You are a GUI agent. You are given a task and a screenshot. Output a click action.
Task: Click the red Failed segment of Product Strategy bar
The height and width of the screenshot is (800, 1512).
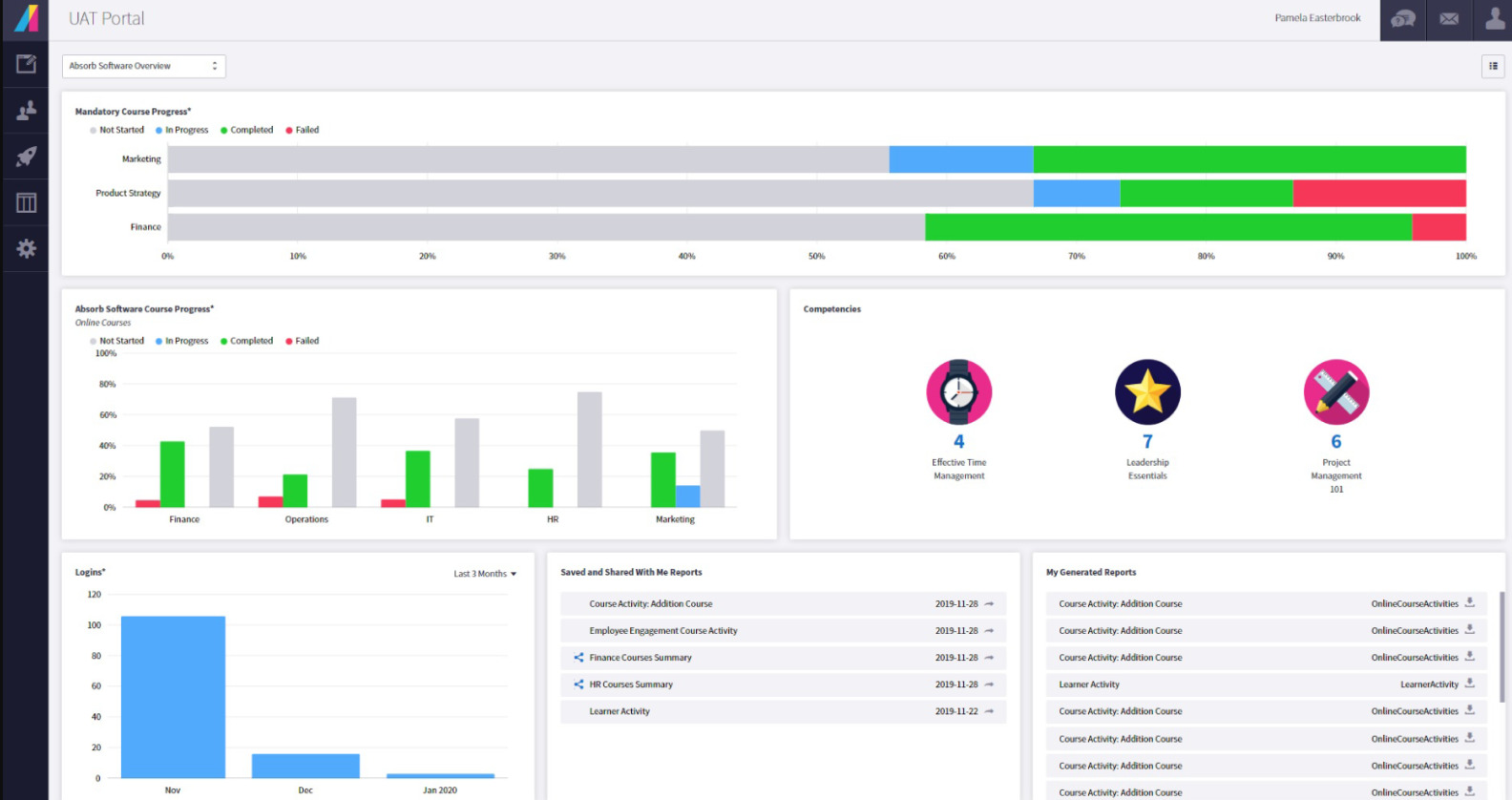pos(1378,193)
